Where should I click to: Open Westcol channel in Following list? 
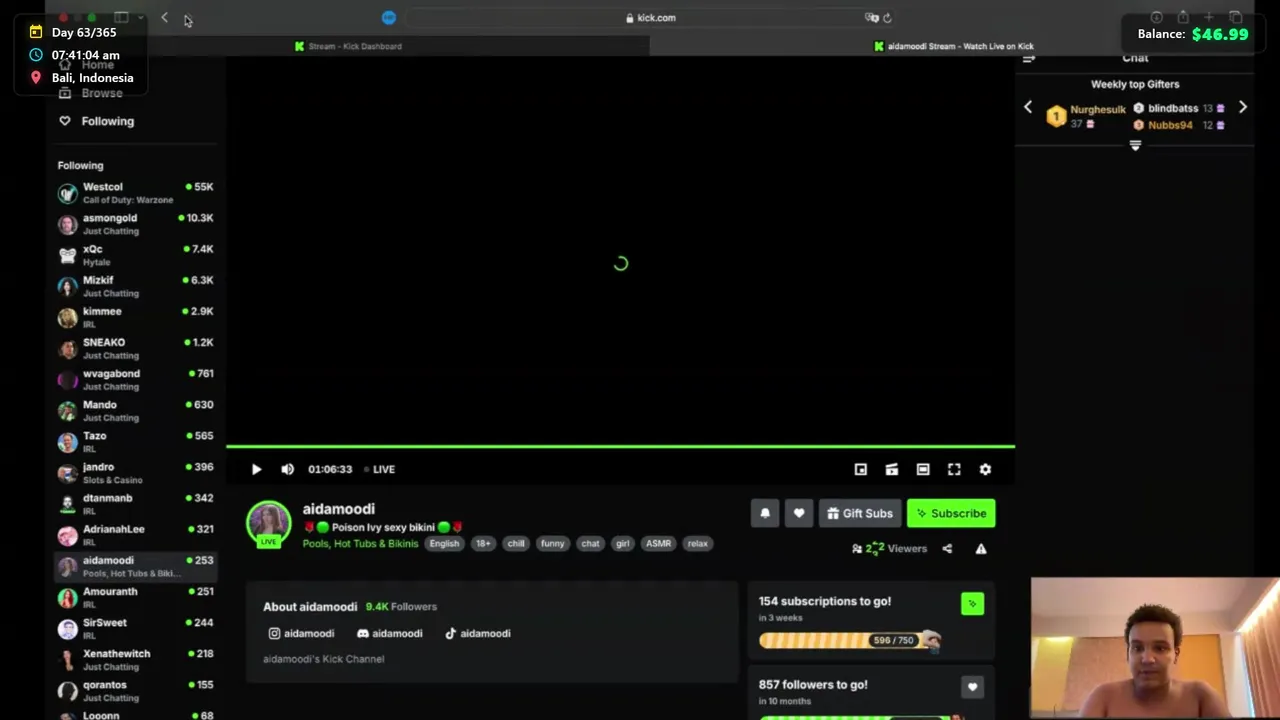click(135, 192)
